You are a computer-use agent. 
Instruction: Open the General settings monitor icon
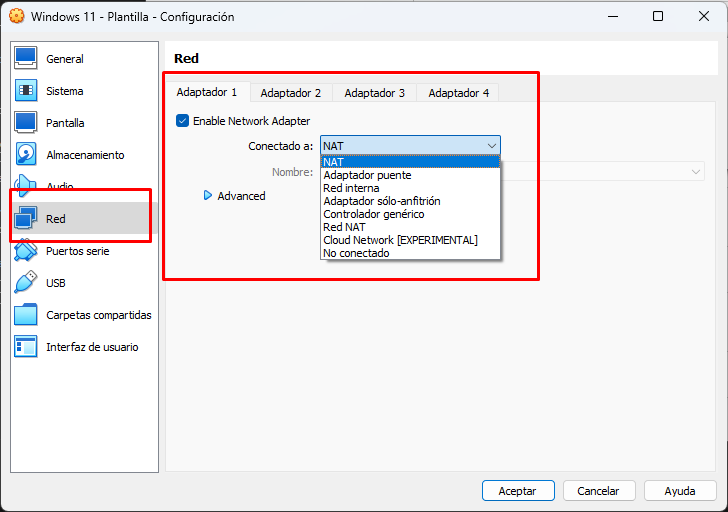[26, 58]
